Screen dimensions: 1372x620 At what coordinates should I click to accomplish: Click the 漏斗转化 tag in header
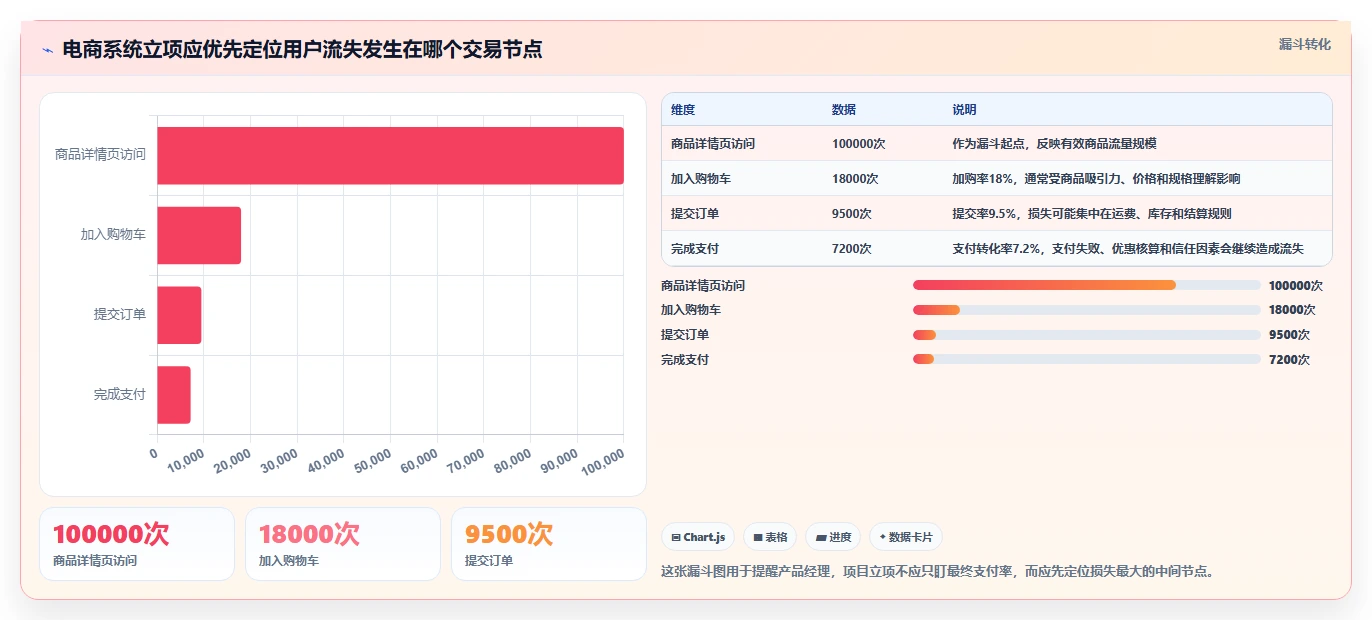pos(1305,44)
